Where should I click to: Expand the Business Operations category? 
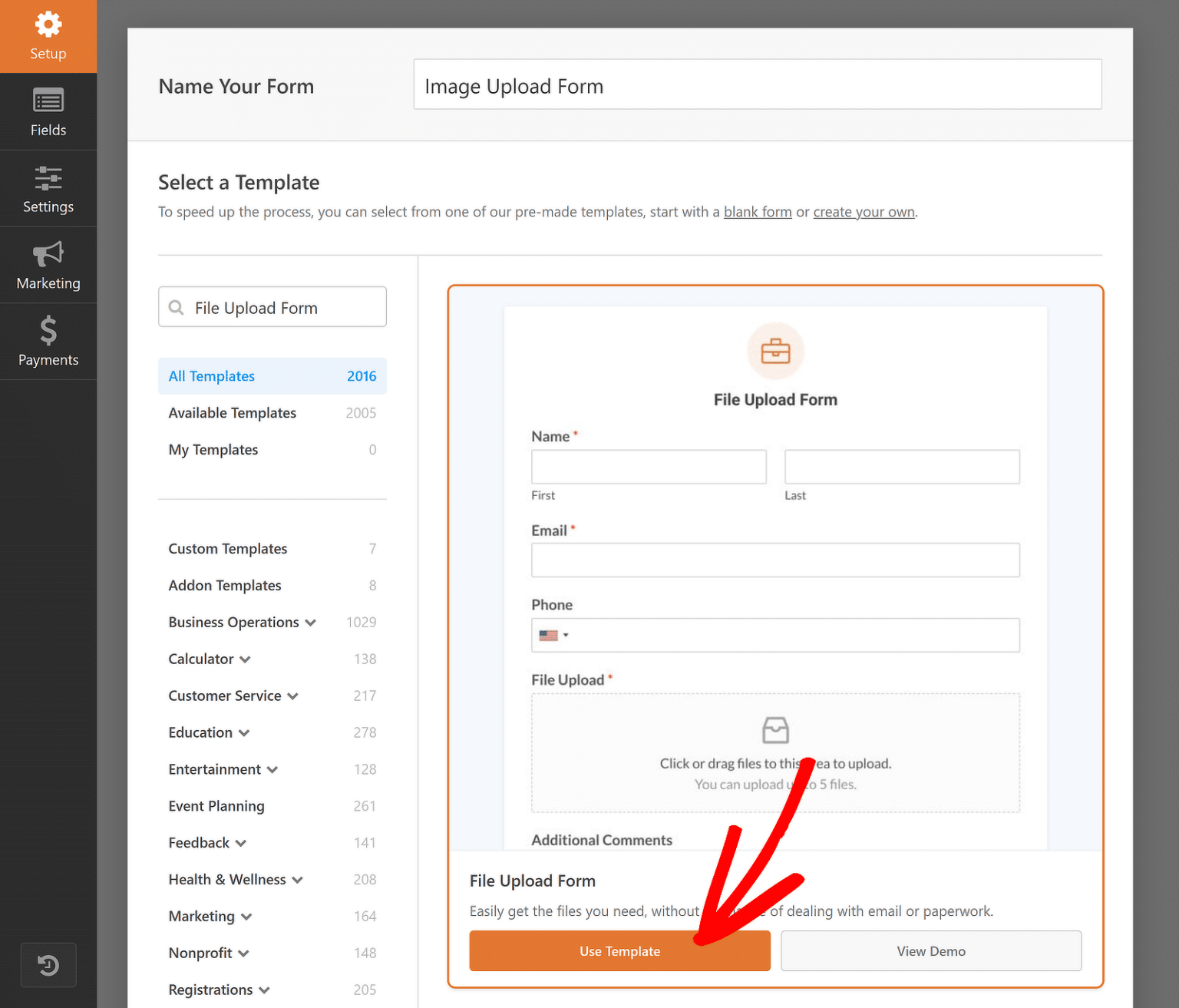pos(311,623)
